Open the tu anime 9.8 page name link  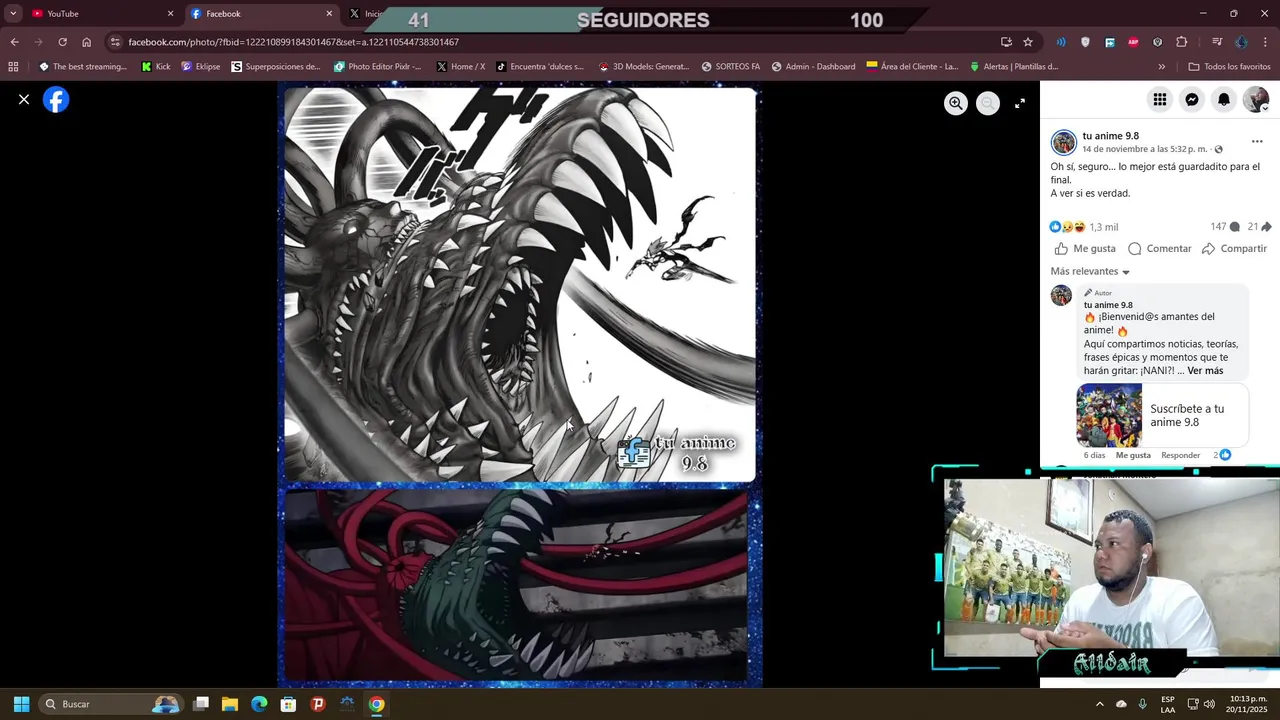[x=1111, y=136]
